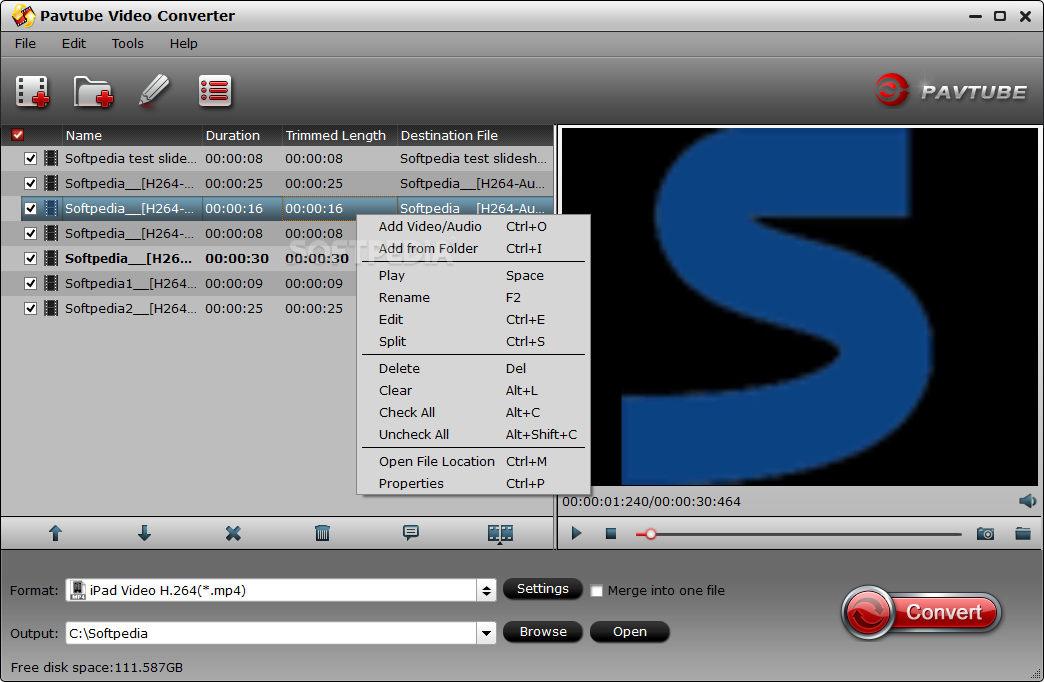Move selected item down with arrow icon
The height and width of the screenshot is (682, 1044).
point(144,533)
